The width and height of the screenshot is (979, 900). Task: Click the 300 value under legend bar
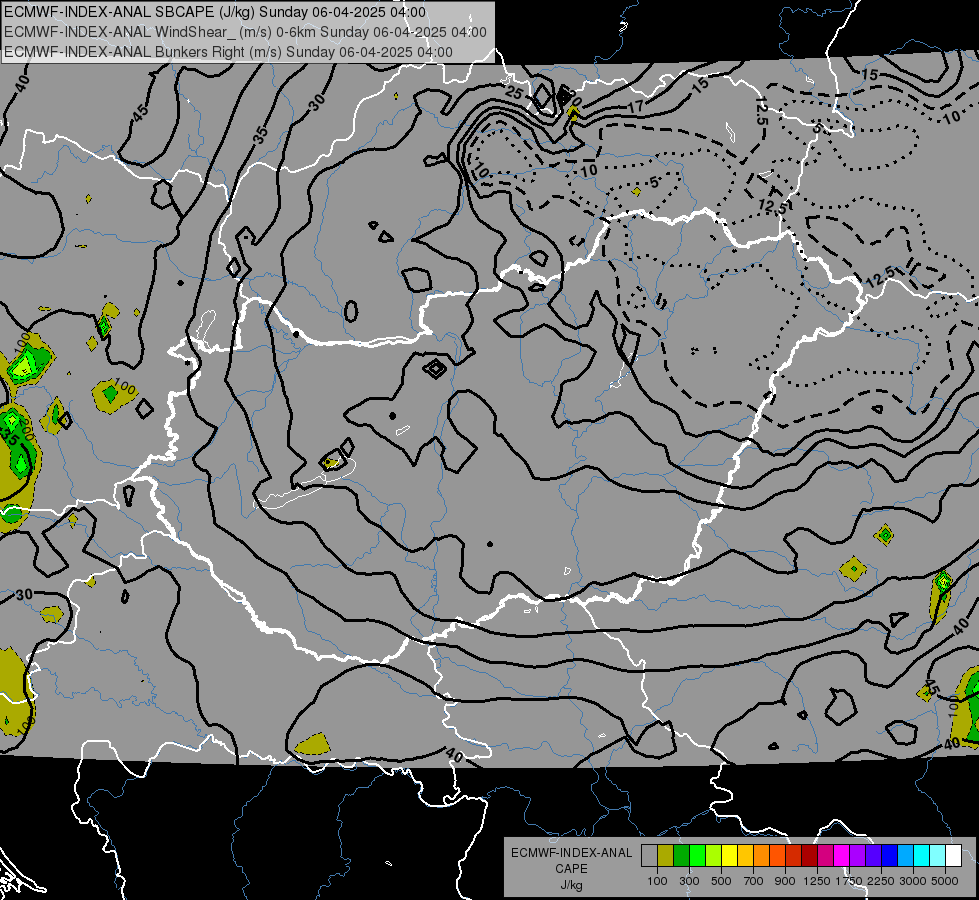tap(689, 881)
